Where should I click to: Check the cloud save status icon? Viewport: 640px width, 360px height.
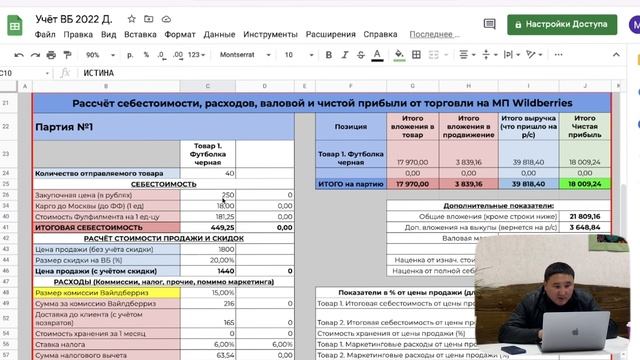tap(166, 19)
